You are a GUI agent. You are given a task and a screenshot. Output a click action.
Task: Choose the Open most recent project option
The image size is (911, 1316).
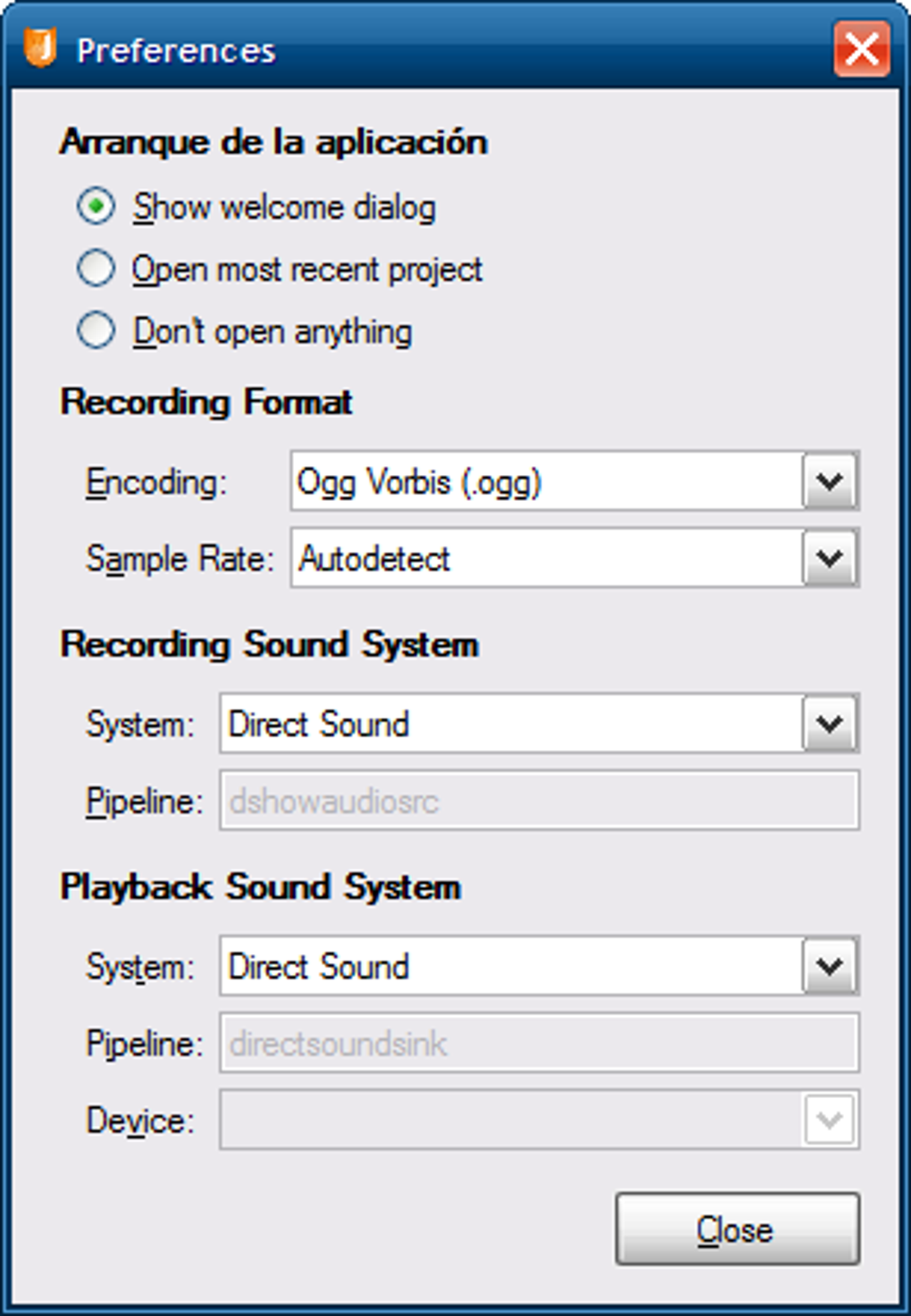pyautogui.click(x=96, y=268)
